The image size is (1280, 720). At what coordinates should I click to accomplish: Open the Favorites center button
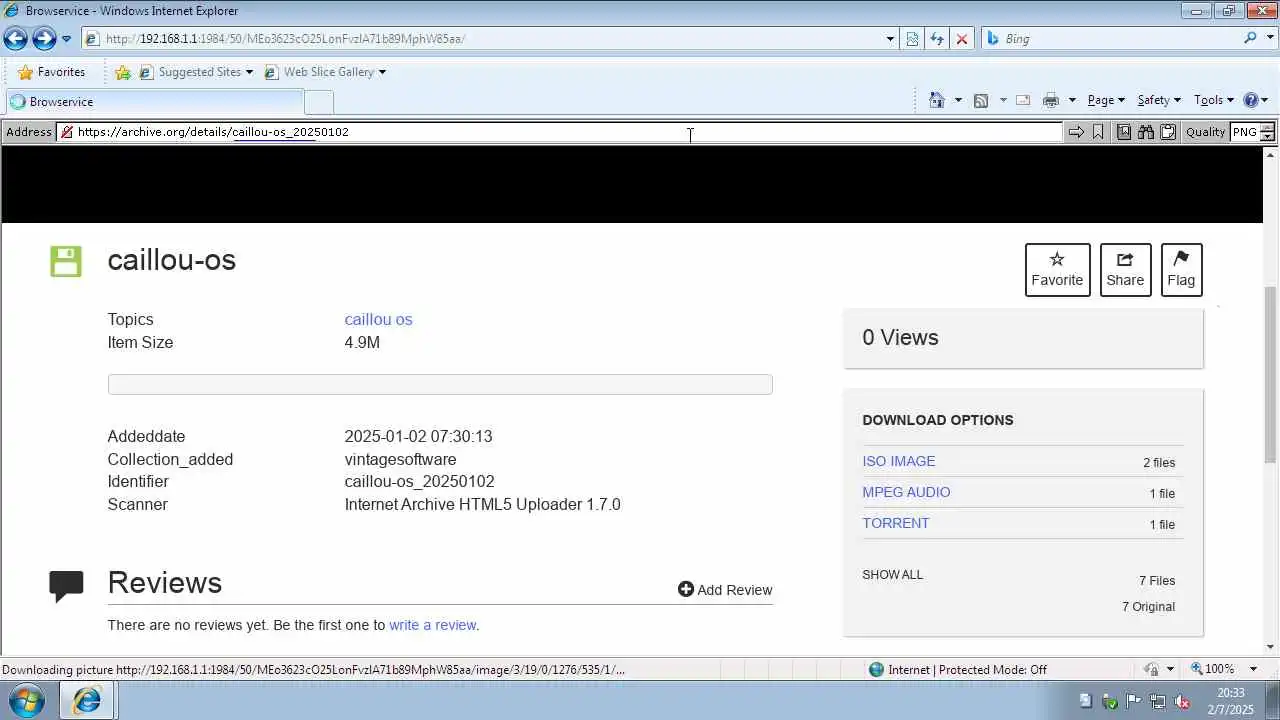tap(52, 72)
